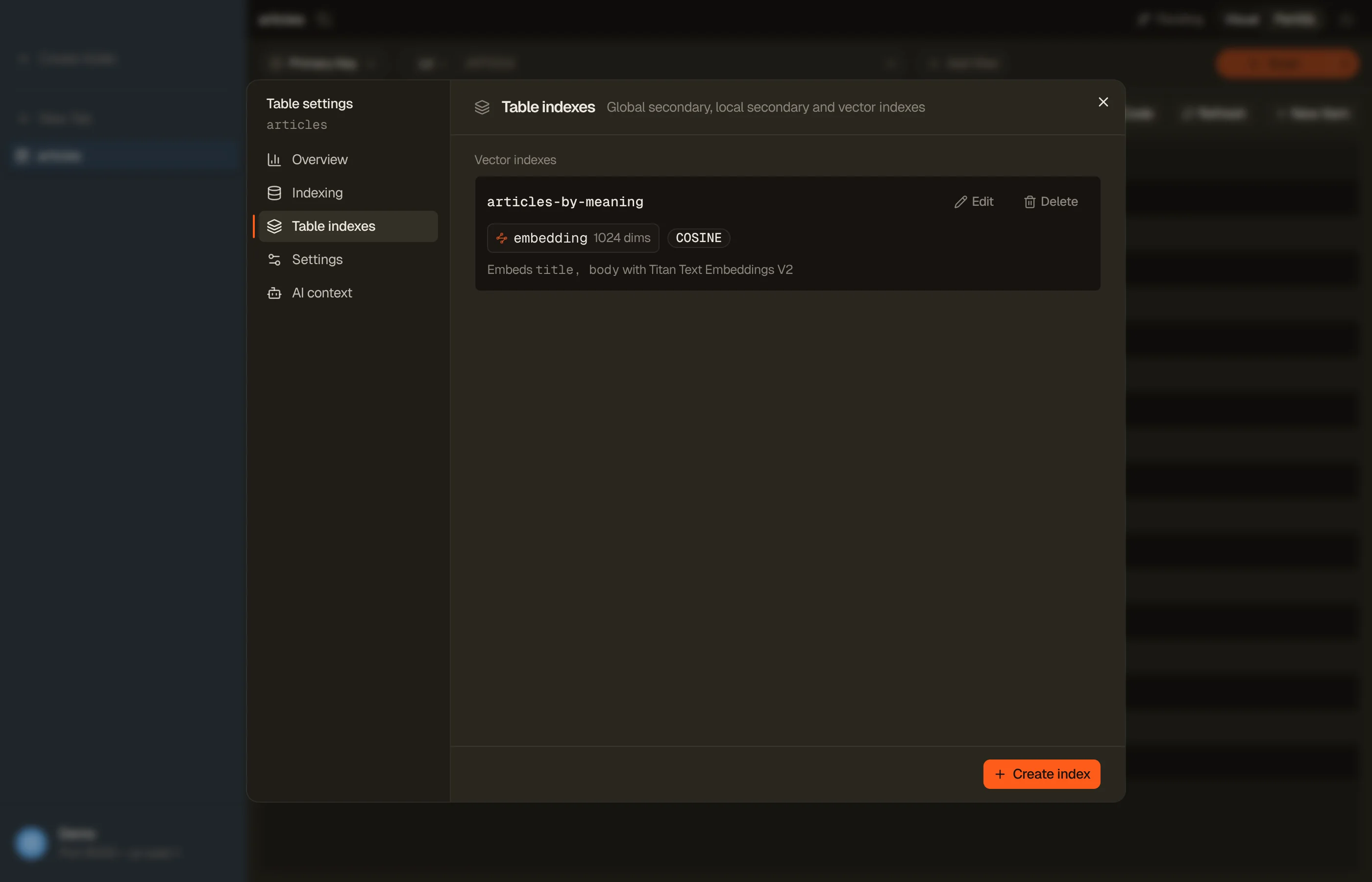Click the layers icon beside Table indexes heading
The width and height of the screenshot is (1372, 882).
point(482,107)
